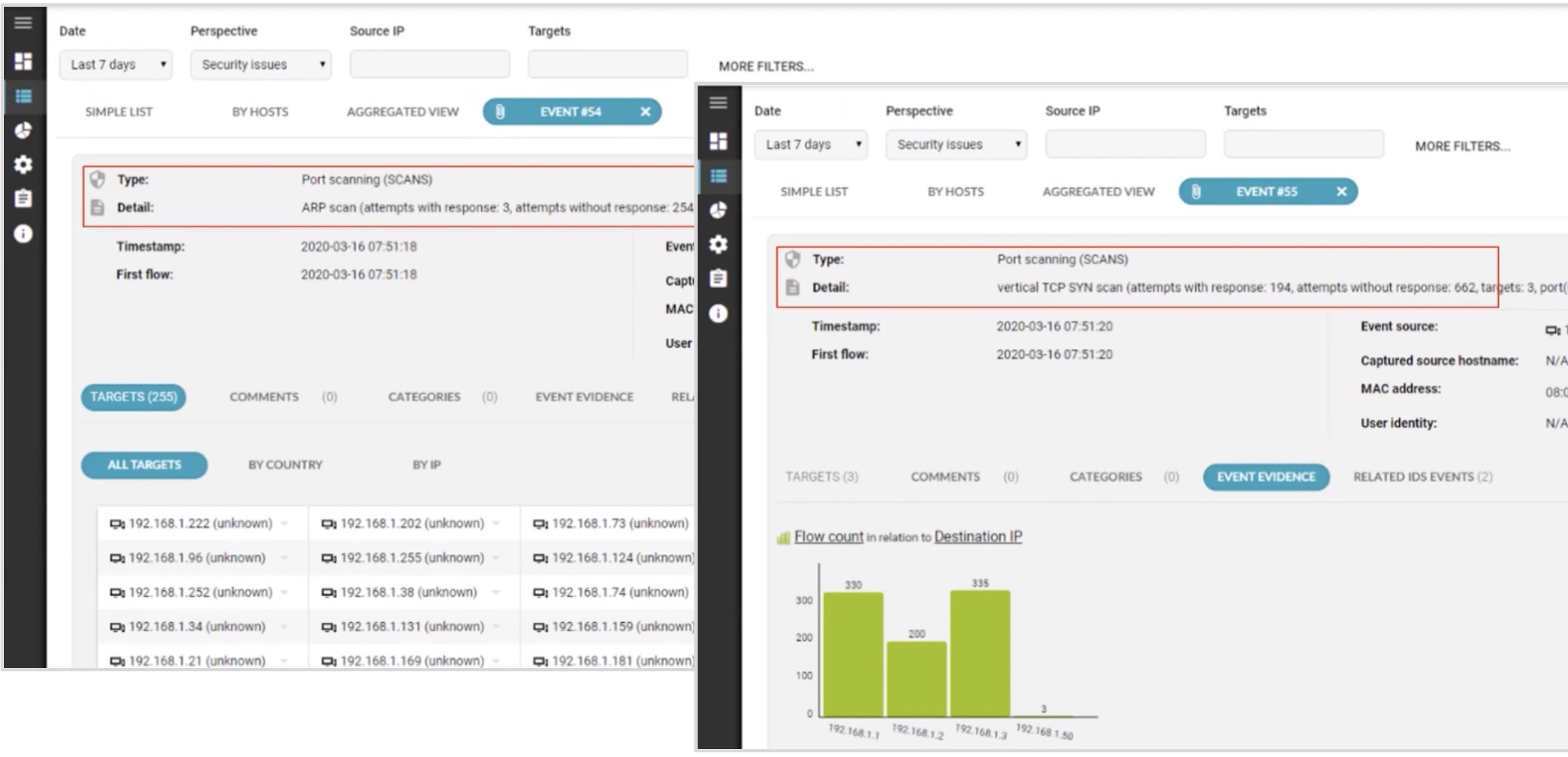Click MORE FILTERS in right window
Screen dimensions: 1568x757
[x=1462, y=146]
